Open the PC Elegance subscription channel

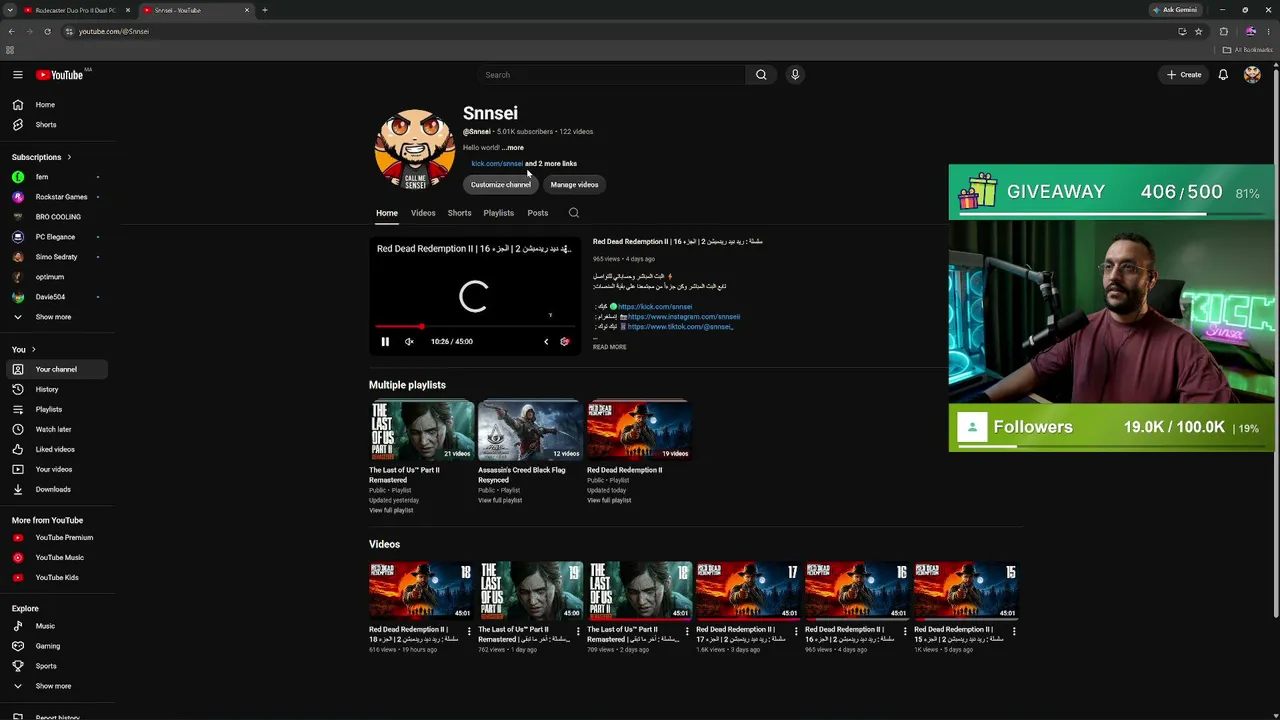click(56, 237)
